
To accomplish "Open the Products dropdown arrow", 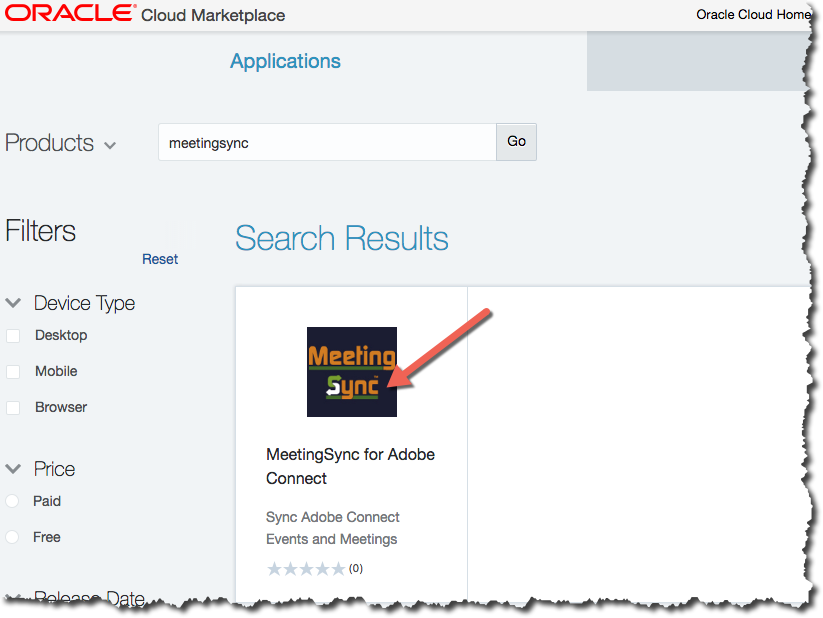I will pyautogui.click(x=110, y=145).
